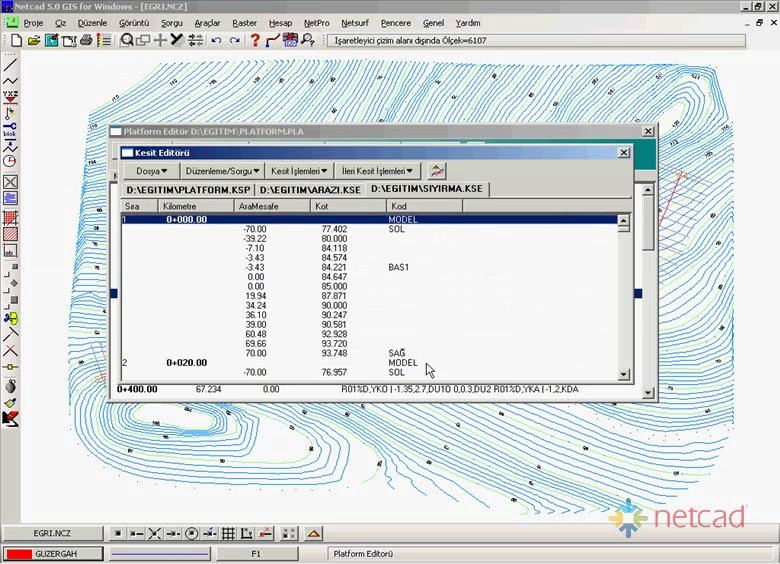The width and height of the screenshot is (780, 564).
Task: Open the Çiz menu
Action: click(61, 23)
